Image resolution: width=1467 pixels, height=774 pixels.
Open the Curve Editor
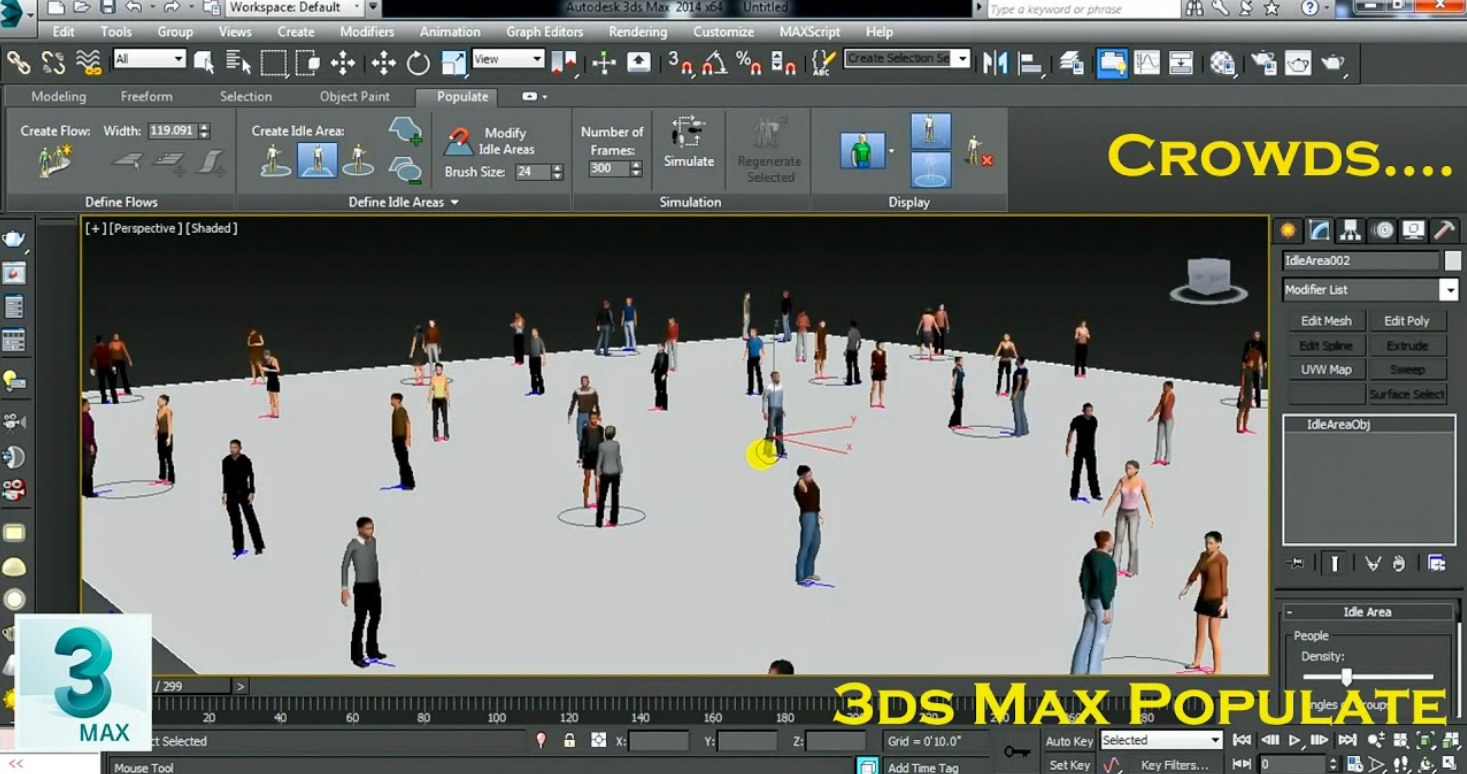(x=1147, y=63)
